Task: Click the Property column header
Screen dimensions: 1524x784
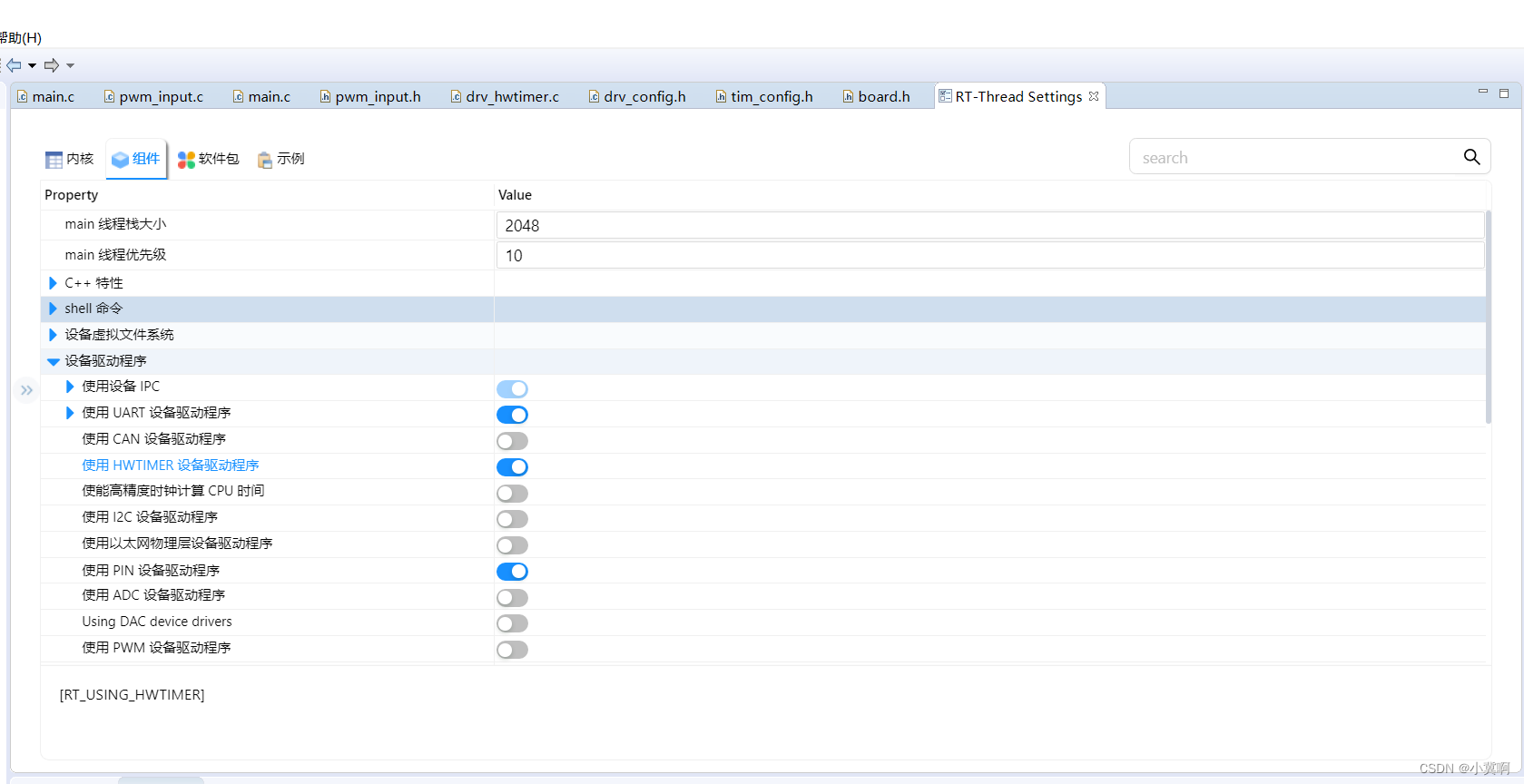Action: [x=71, y=195]
